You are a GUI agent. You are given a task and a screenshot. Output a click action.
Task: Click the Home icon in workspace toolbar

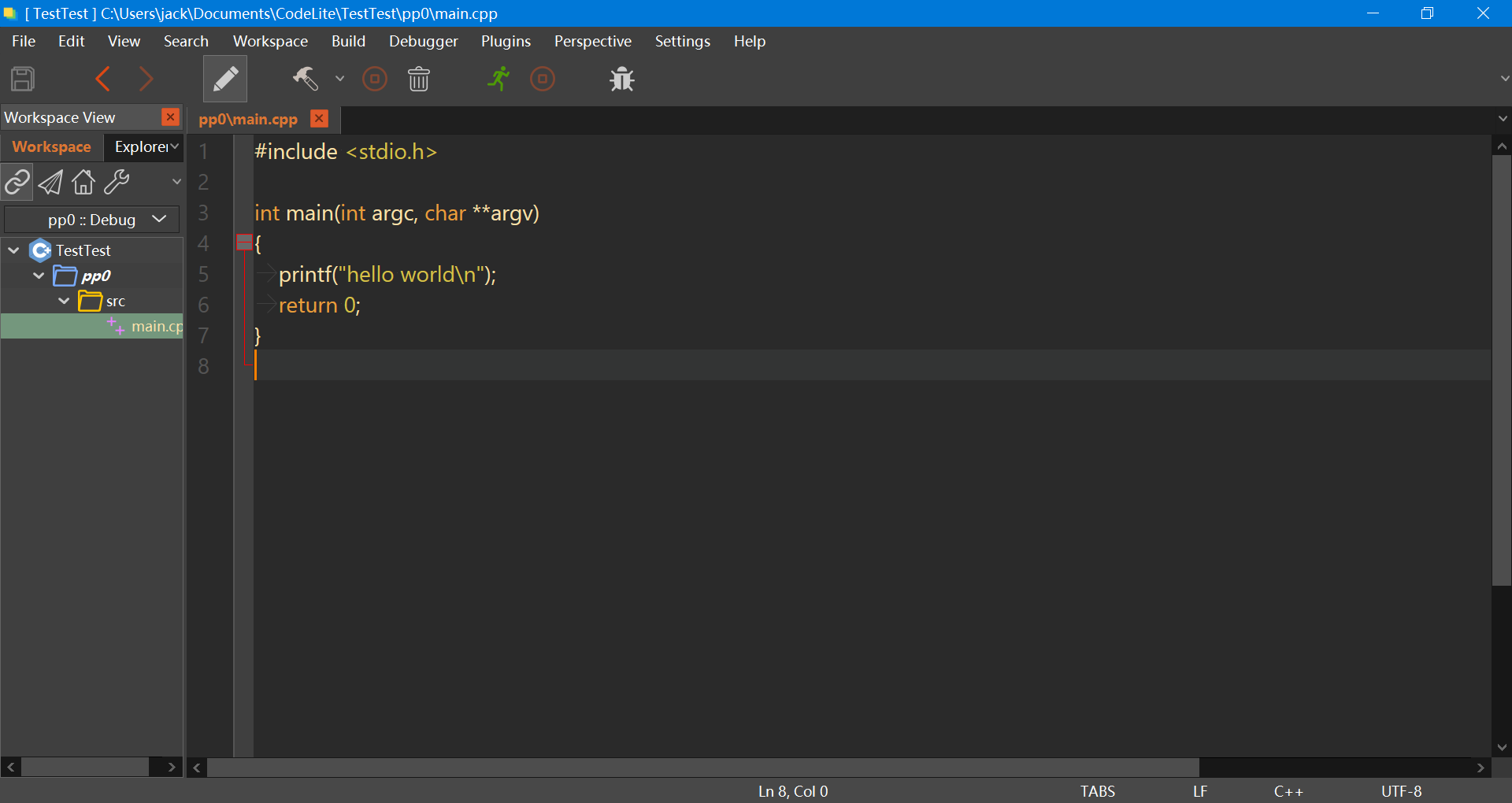tap(83, 182)
